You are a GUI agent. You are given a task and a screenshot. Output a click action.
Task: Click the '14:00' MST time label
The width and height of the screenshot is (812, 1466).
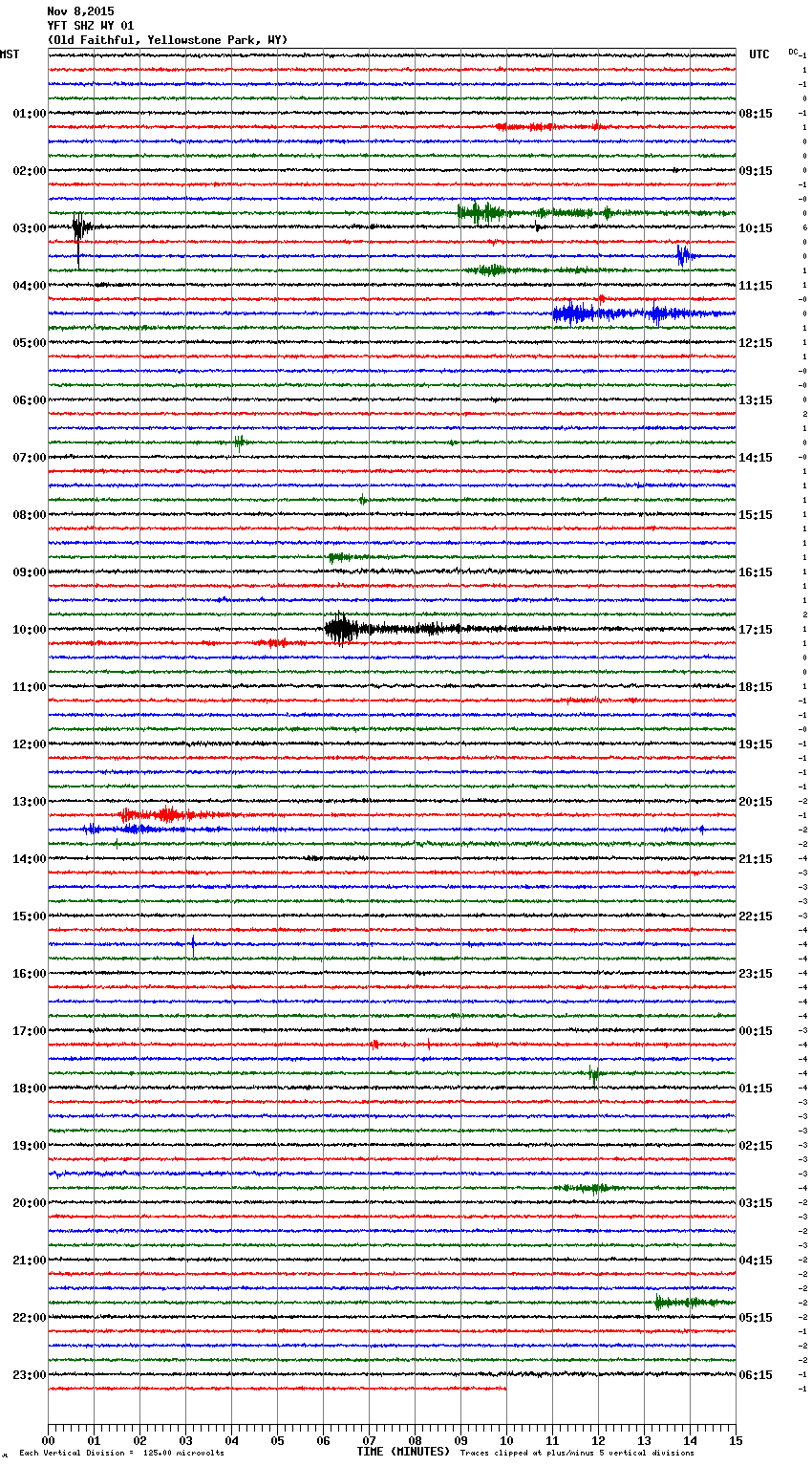tap(30, 859)
